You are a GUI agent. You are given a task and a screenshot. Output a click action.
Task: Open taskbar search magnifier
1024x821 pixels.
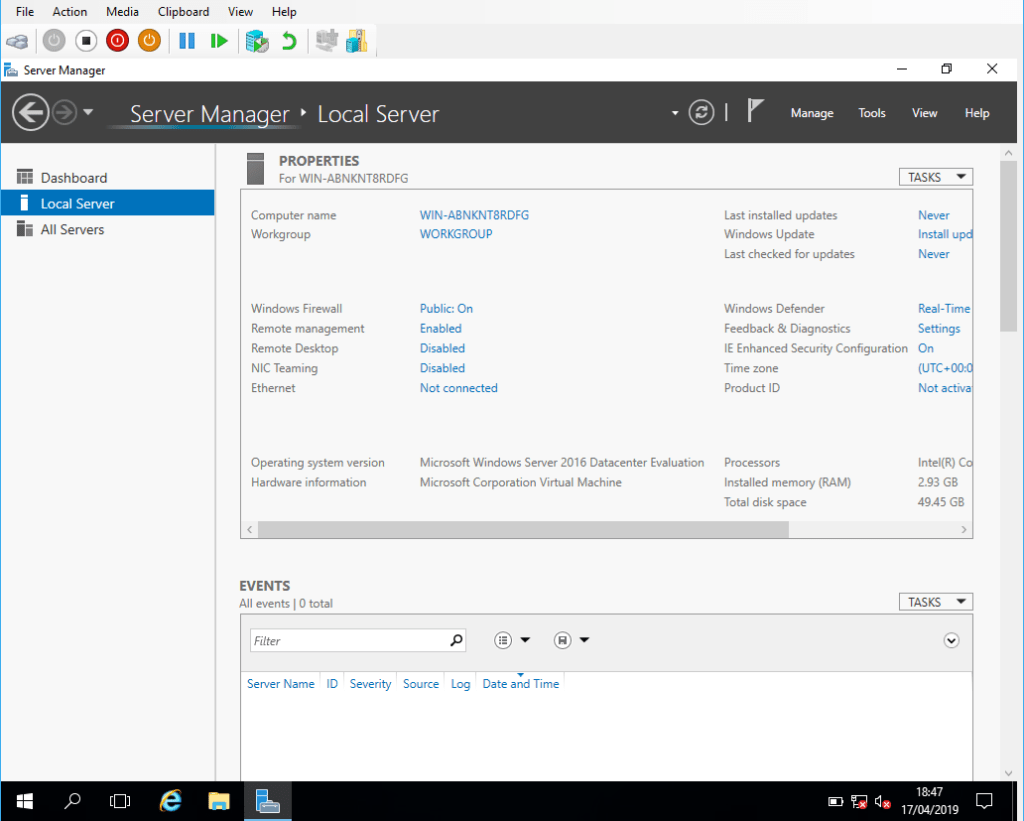tap(72, 801)
